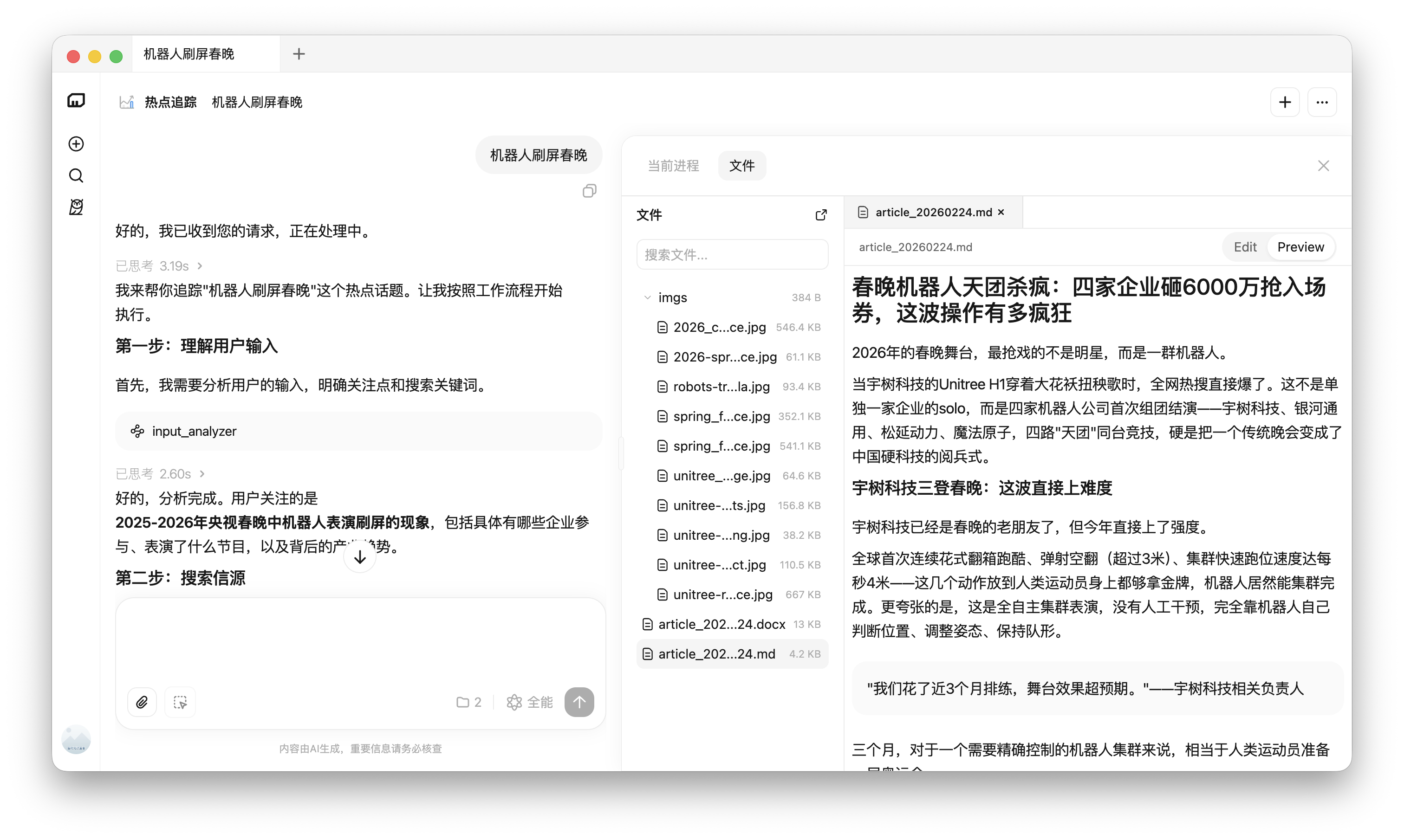Click the region selection icon beside paperclip
The height and width of the screenshot is (840, 1404).
(180, 702)
